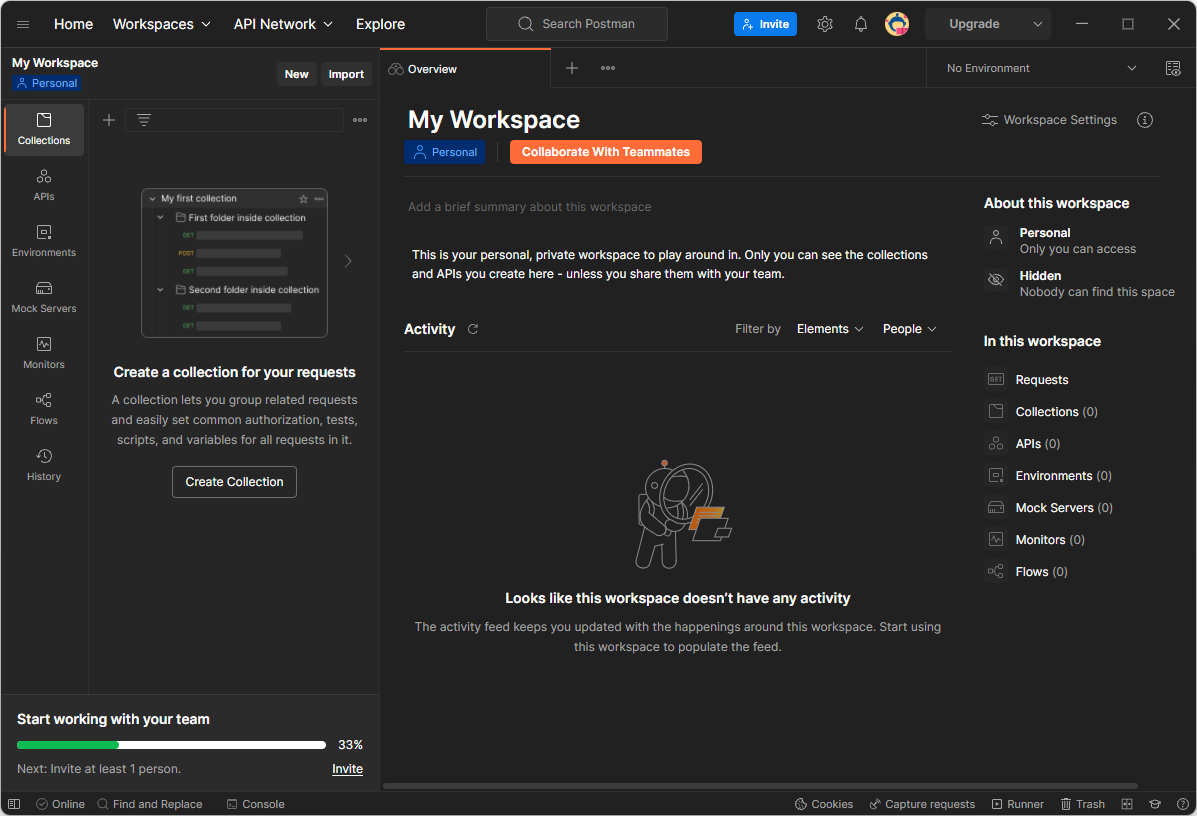Click the plus icon to create a new collection

109,120
